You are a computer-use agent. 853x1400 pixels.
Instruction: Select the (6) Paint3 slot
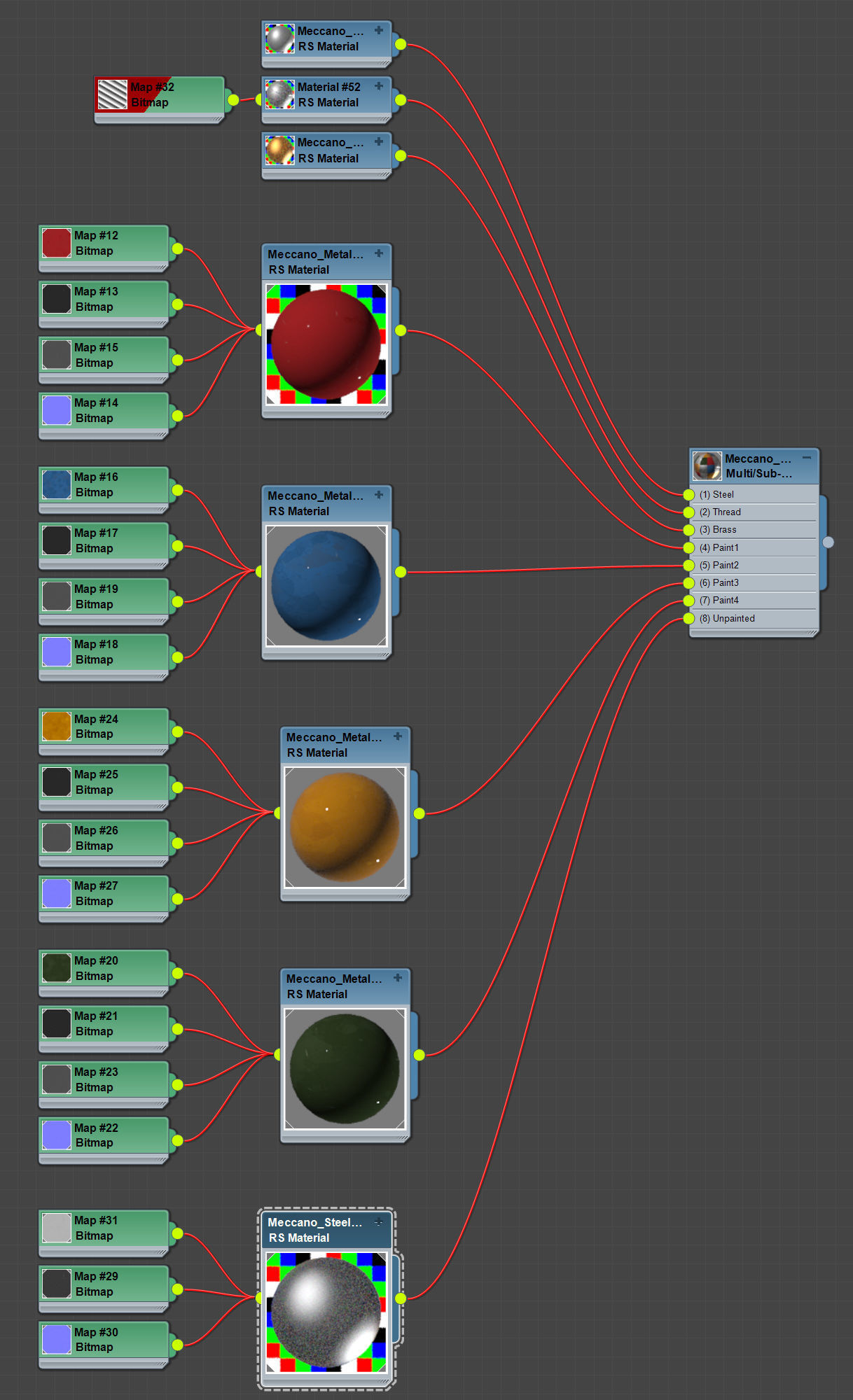pos(754,582)
